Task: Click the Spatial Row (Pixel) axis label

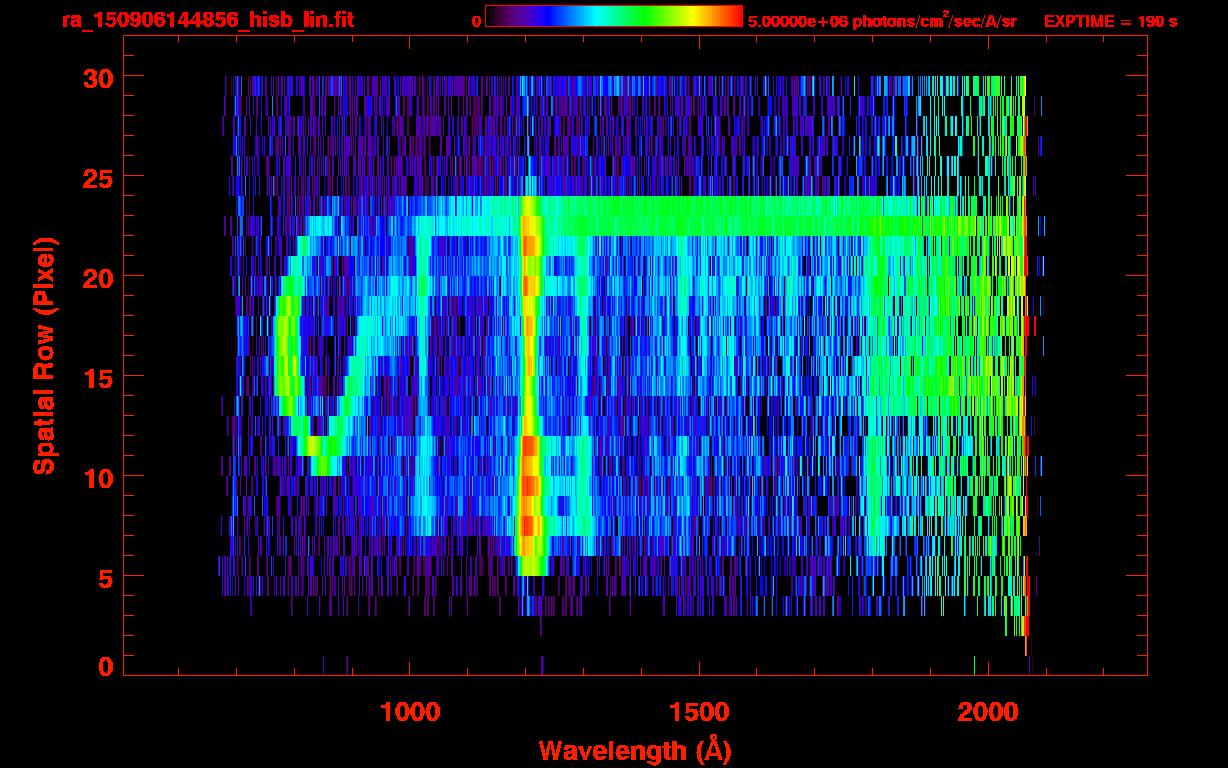Action: pos(45,356)
